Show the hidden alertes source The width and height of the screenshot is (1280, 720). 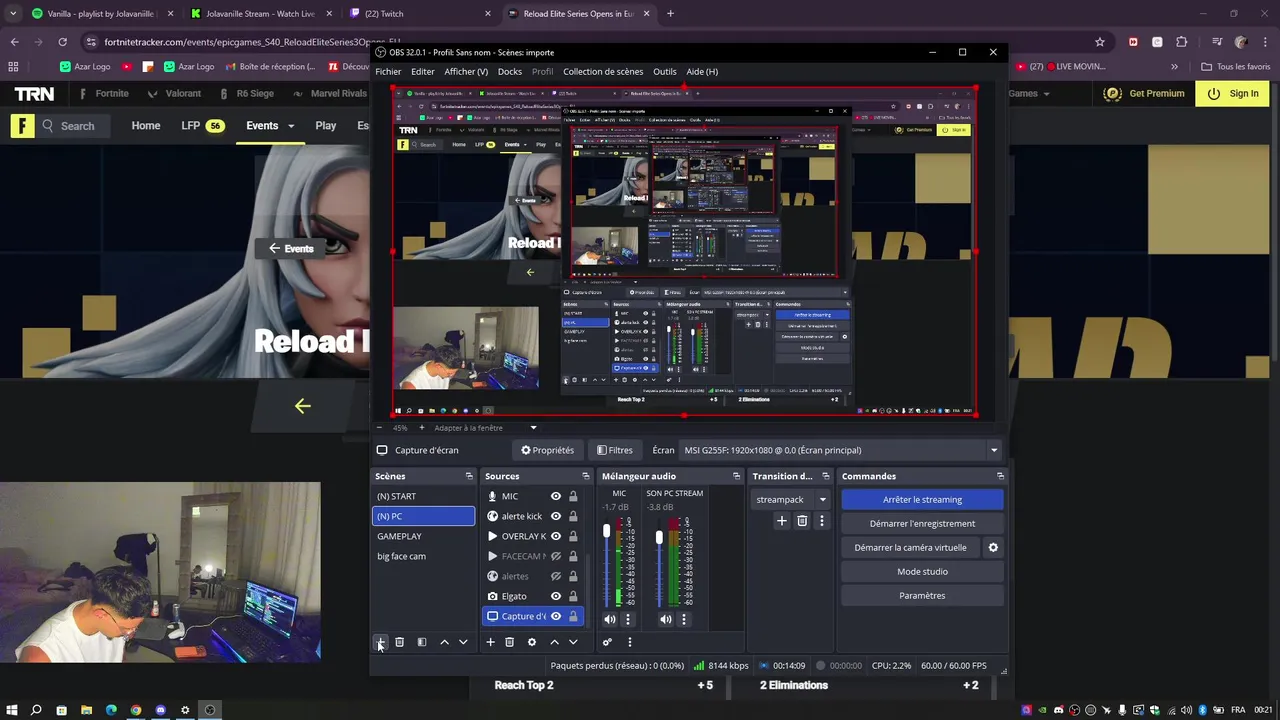[556, 576]
